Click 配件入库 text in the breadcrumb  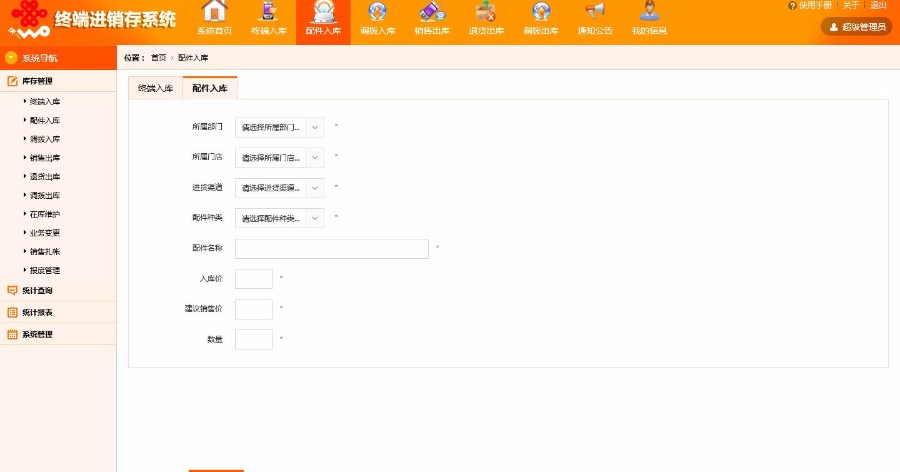[193, 58]
